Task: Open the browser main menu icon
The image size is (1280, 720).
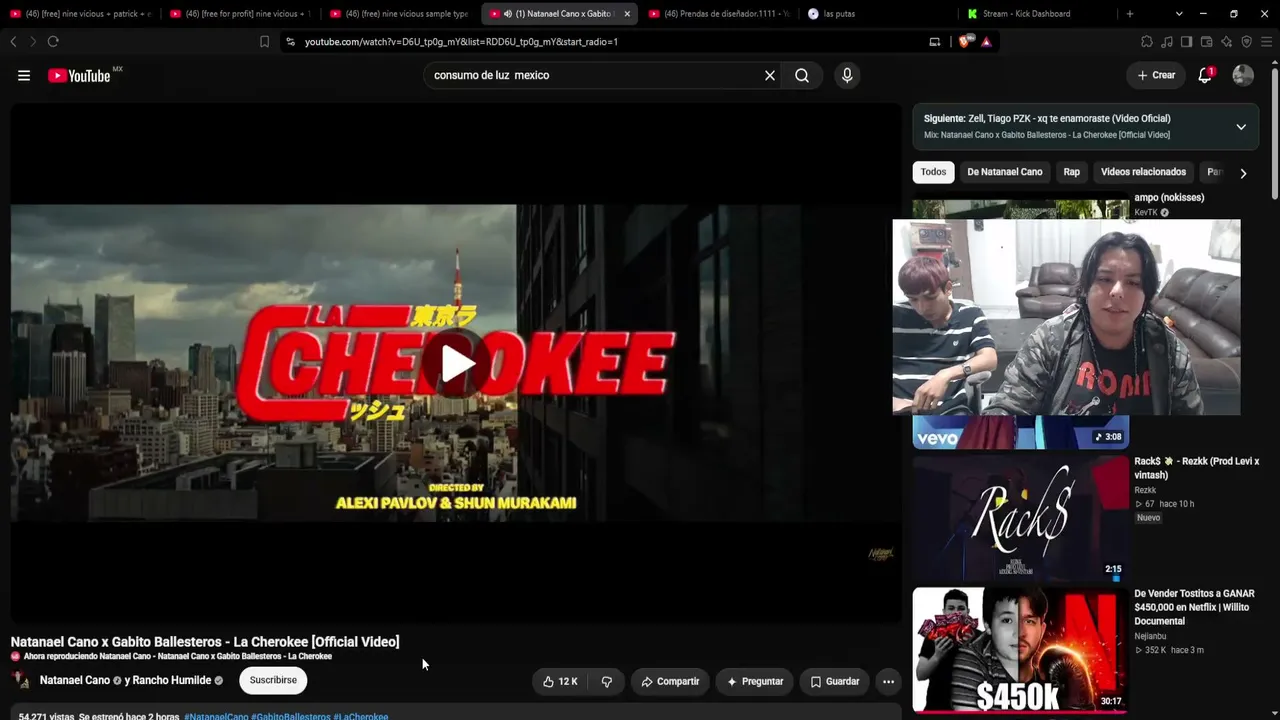Action: tap(1266, 41)
